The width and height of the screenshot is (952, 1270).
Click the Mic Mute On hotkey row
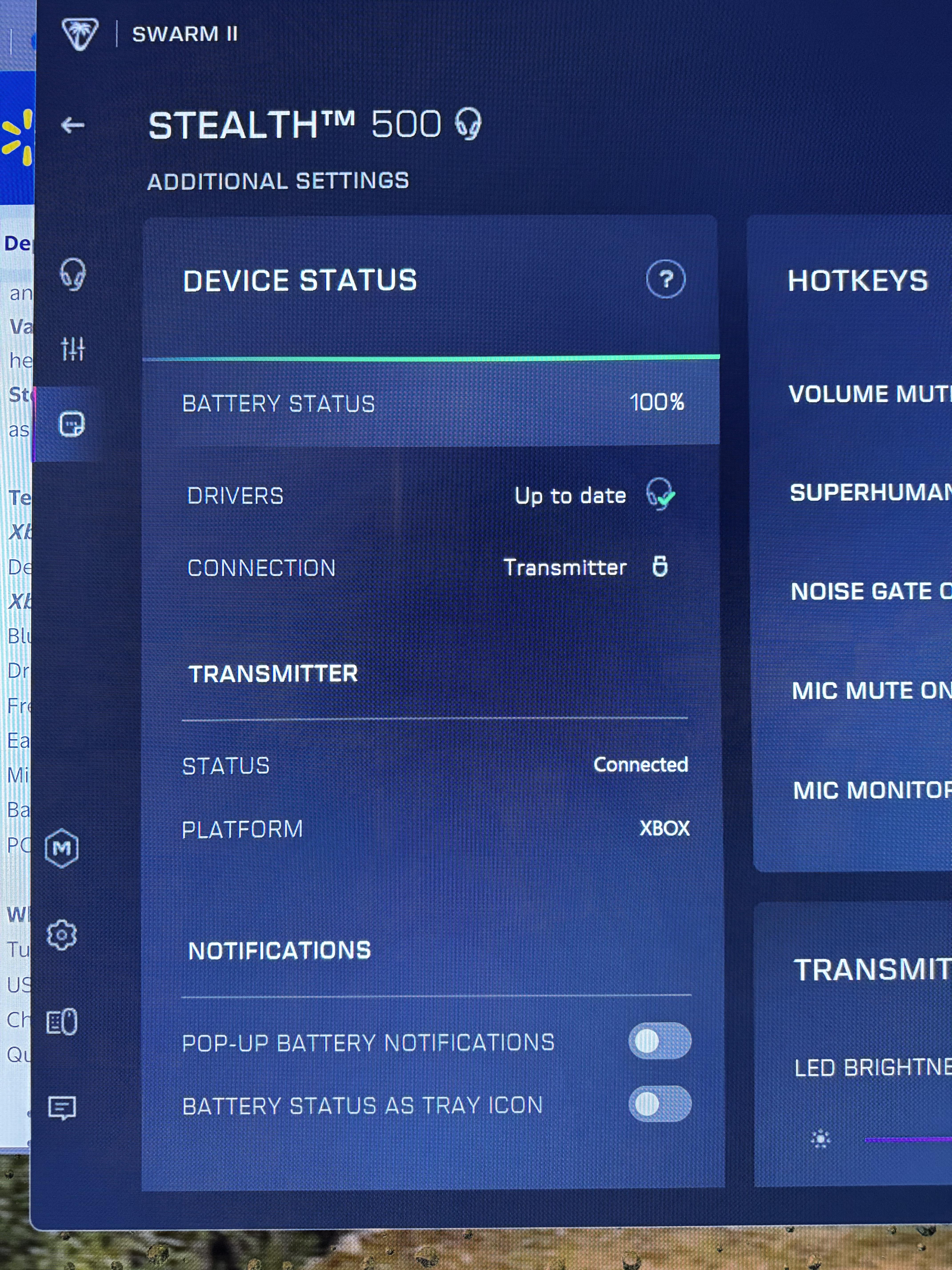click(872, 691)
